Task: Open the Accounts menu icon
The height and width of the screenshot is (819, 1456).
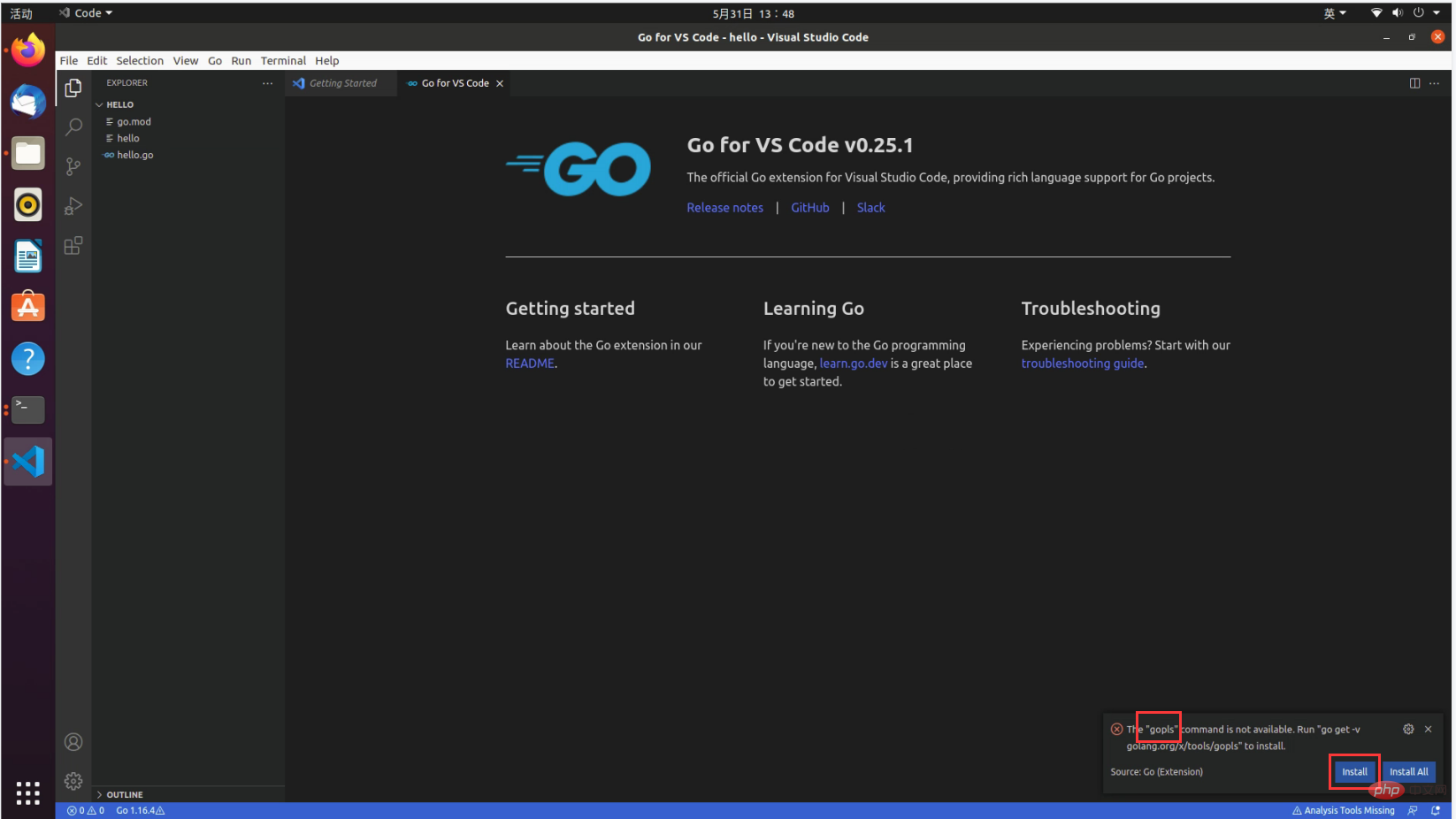Action: [73, 742]
